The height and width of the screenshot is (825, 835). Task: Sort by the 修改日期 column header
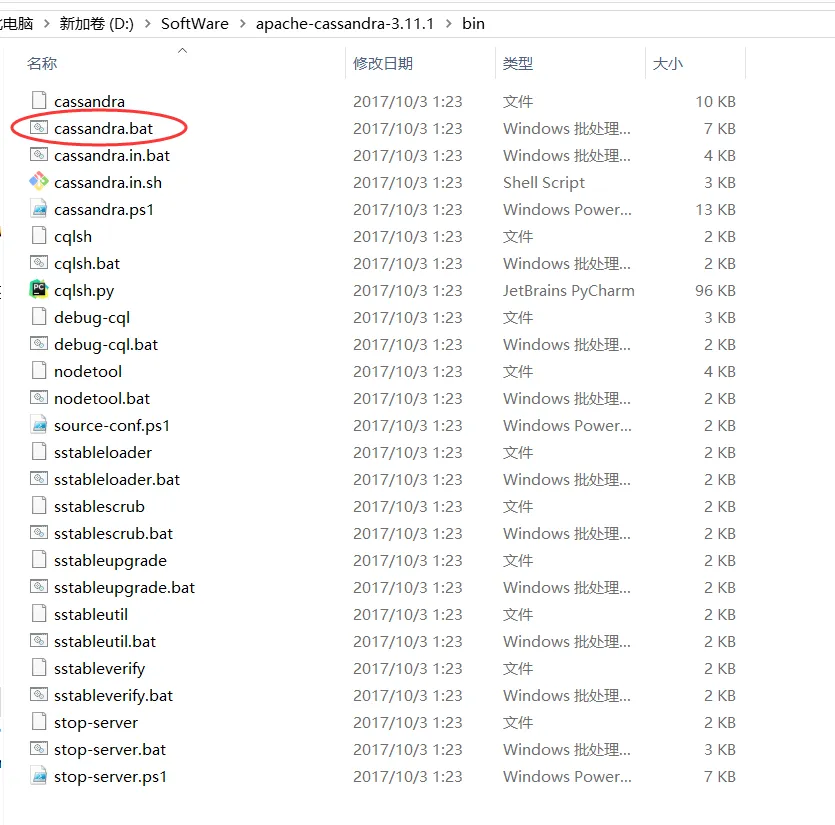pyautogui.click(x=383, y=63)
